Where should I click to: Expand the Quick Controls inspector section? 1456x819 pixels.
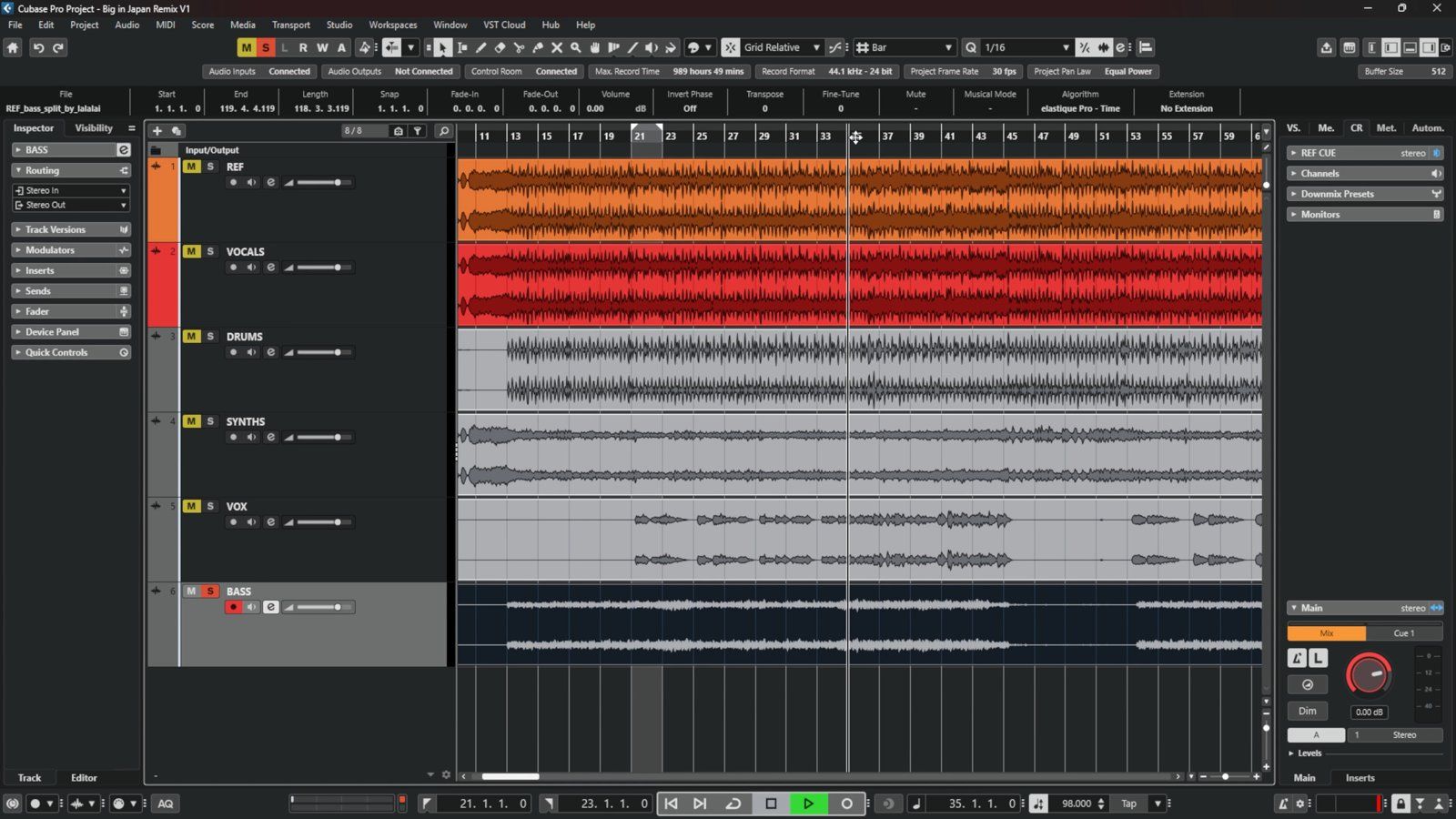coord(71,353)
